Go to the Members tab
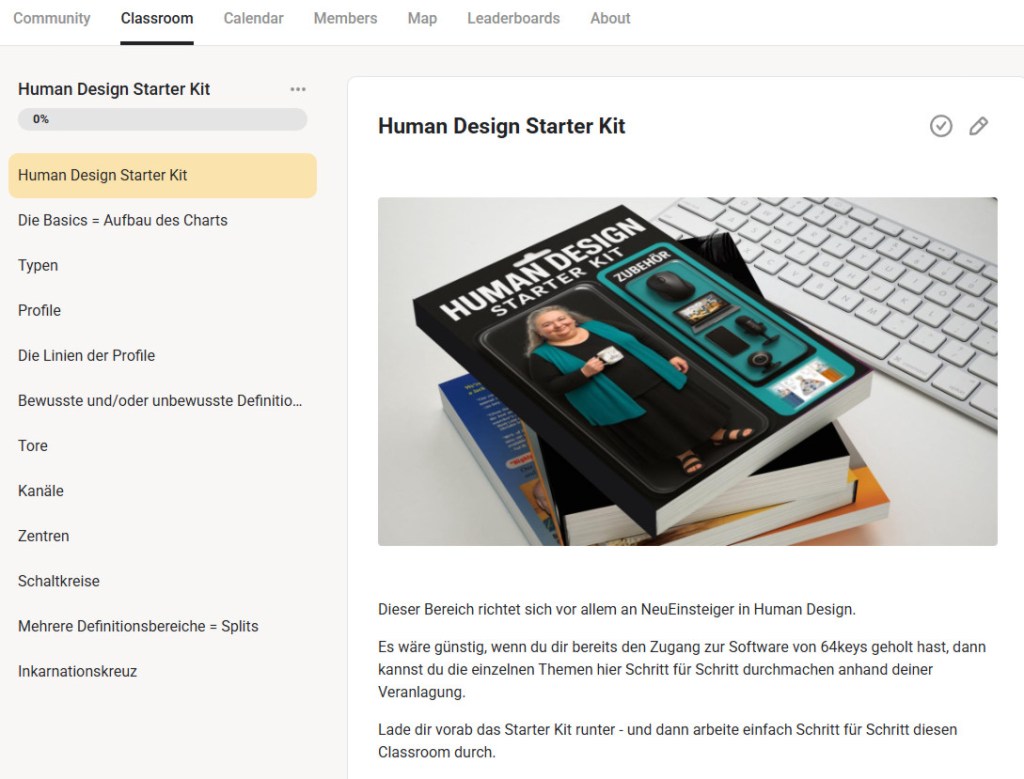The image size is (1024, 779). click(345, 18)
